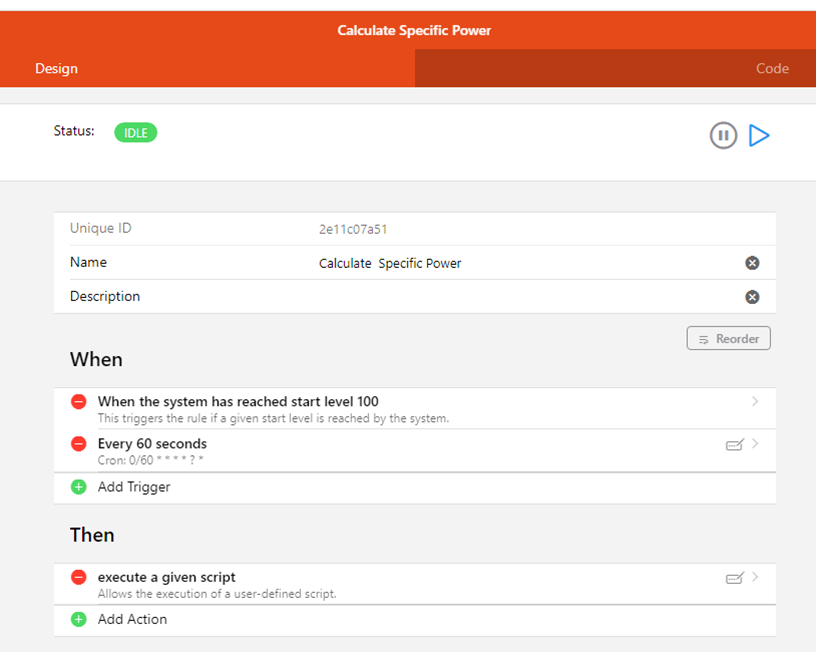Screen dimensions: 816x652
Task: Clear the Description field with the X icon
Action: pos(752,297)
